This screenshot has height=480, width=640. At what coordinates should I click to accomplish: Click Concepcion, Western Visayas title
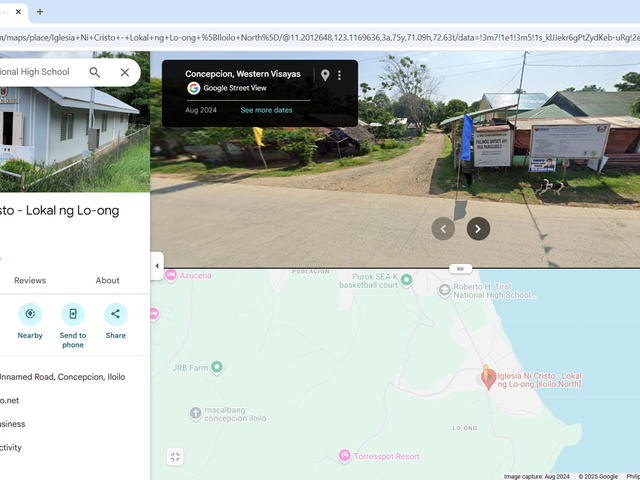[x=243, y=74]
